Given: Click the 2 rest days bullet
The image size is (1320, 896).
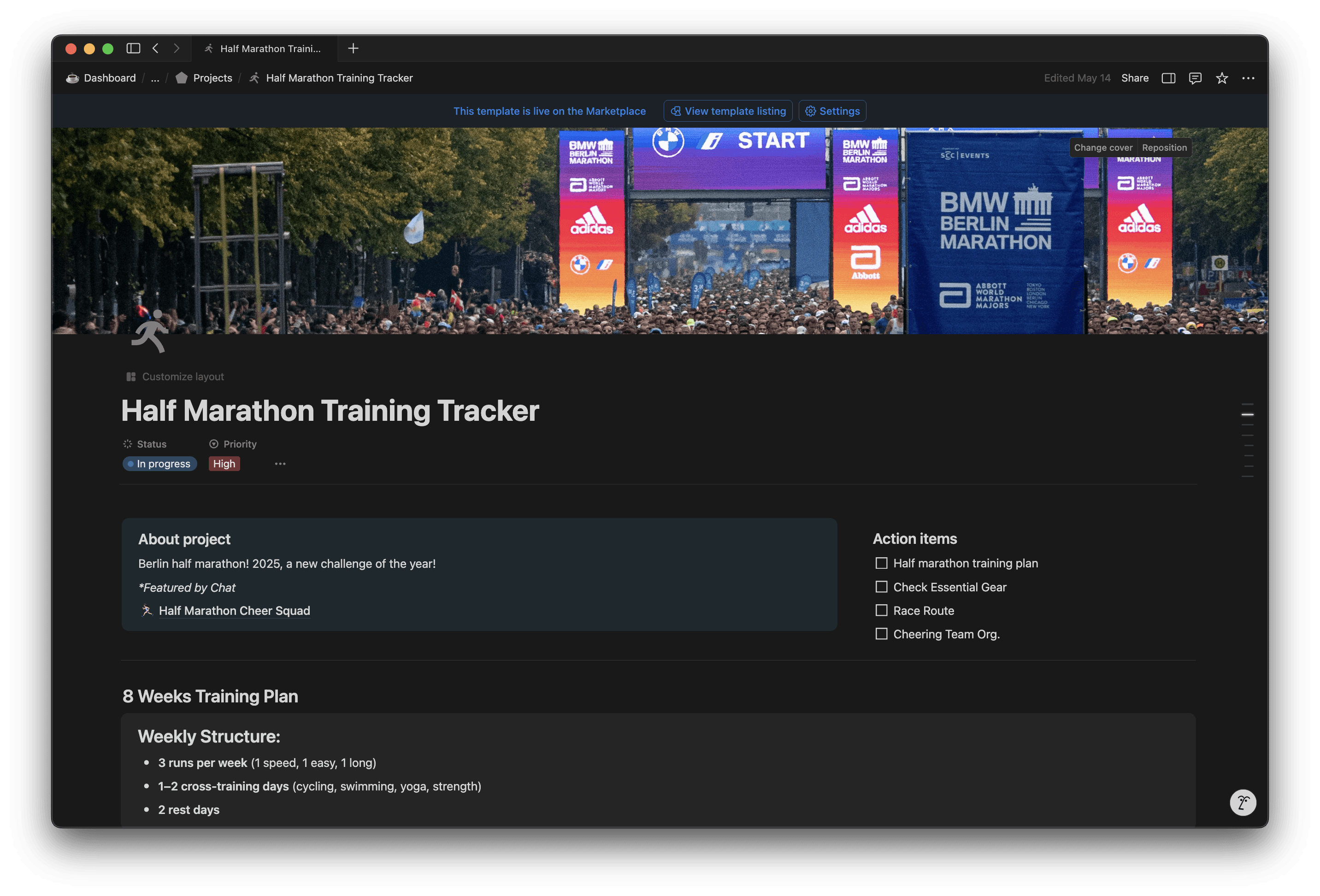Looking at the screenshot, I should pos(189,810).
